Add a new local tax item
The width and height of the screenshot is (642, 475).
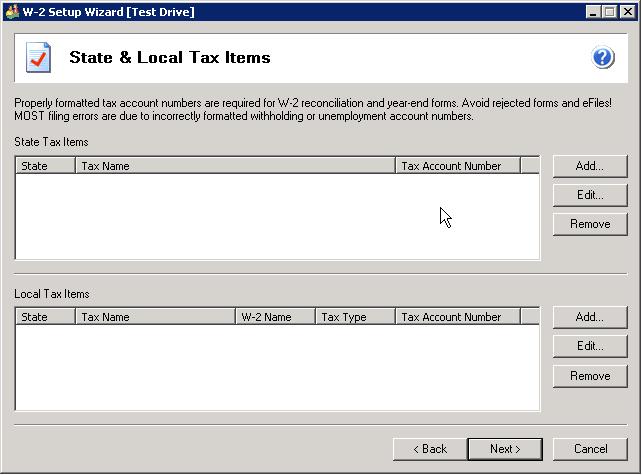[x=590, y=317]
